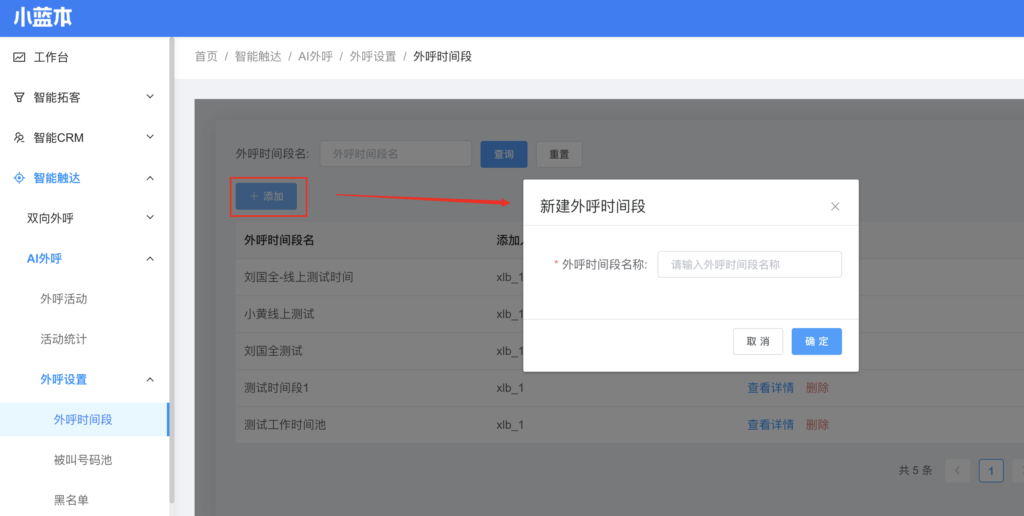Click the 智能CRM people icon
Viewport: 1024px width, 516px height.
point(19,137)
